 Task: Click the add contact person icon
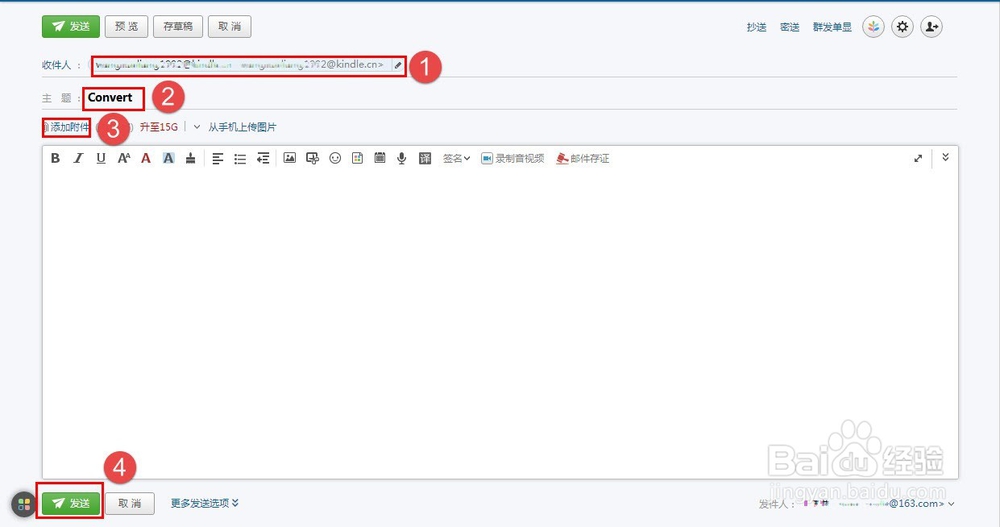click(x=932, y=27)
